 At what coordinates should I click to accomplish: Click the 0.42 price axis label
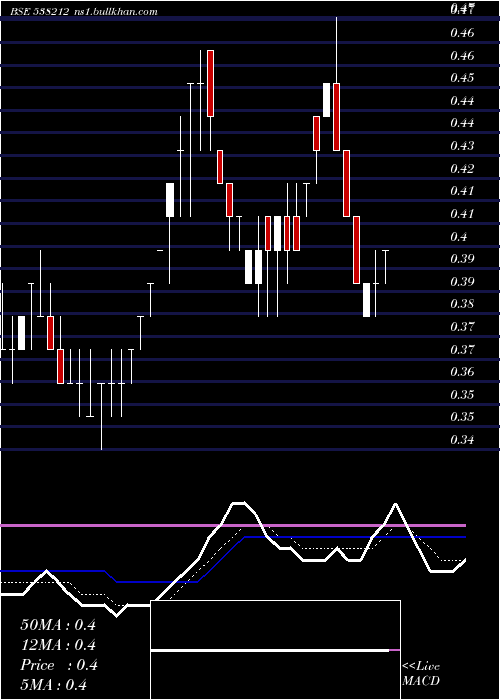[x=462, y=168]
